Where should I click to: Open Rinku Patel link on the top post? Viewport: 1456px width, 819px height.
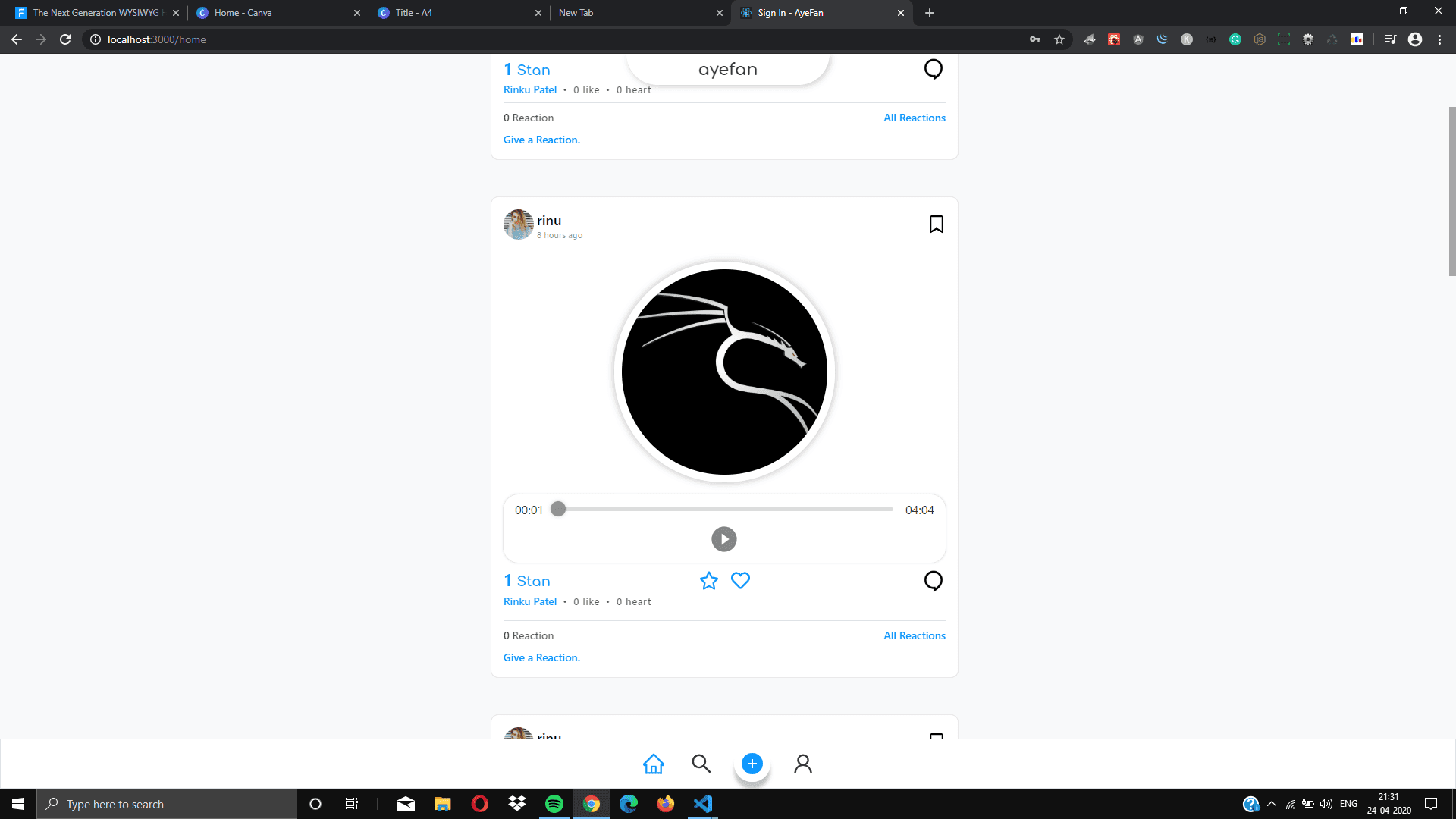pyautogui.click(x=530, y=89)
